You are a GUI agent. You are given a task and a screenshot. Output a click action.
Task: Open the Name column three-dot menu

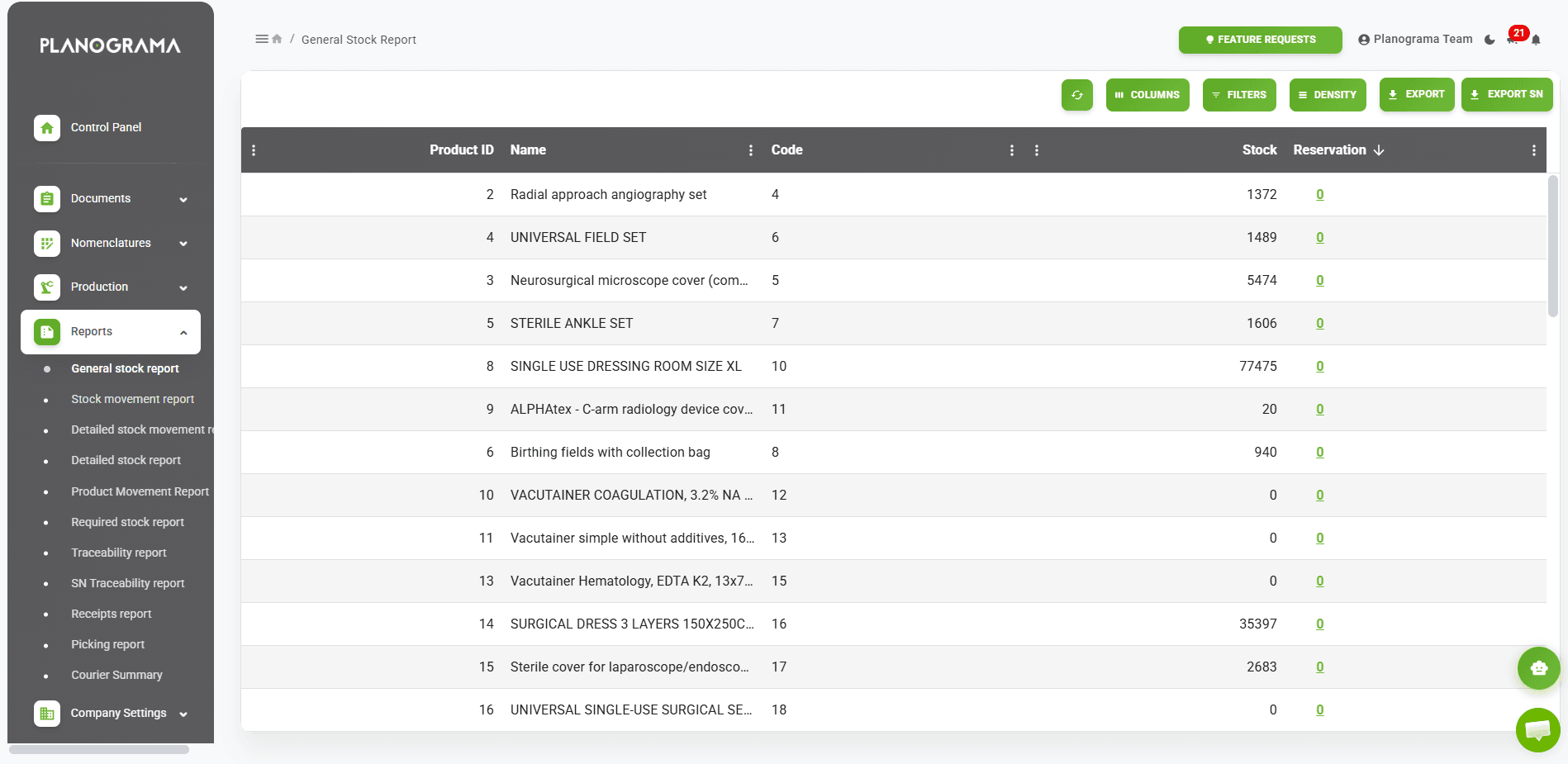pos(751,150)
